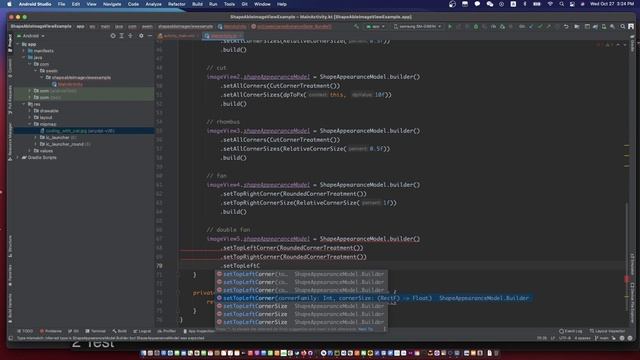Image resolution: width=640 pixels, height=360 pixels.
Task: Expand the ic_launcher_round item
Action: coord(36,144)
